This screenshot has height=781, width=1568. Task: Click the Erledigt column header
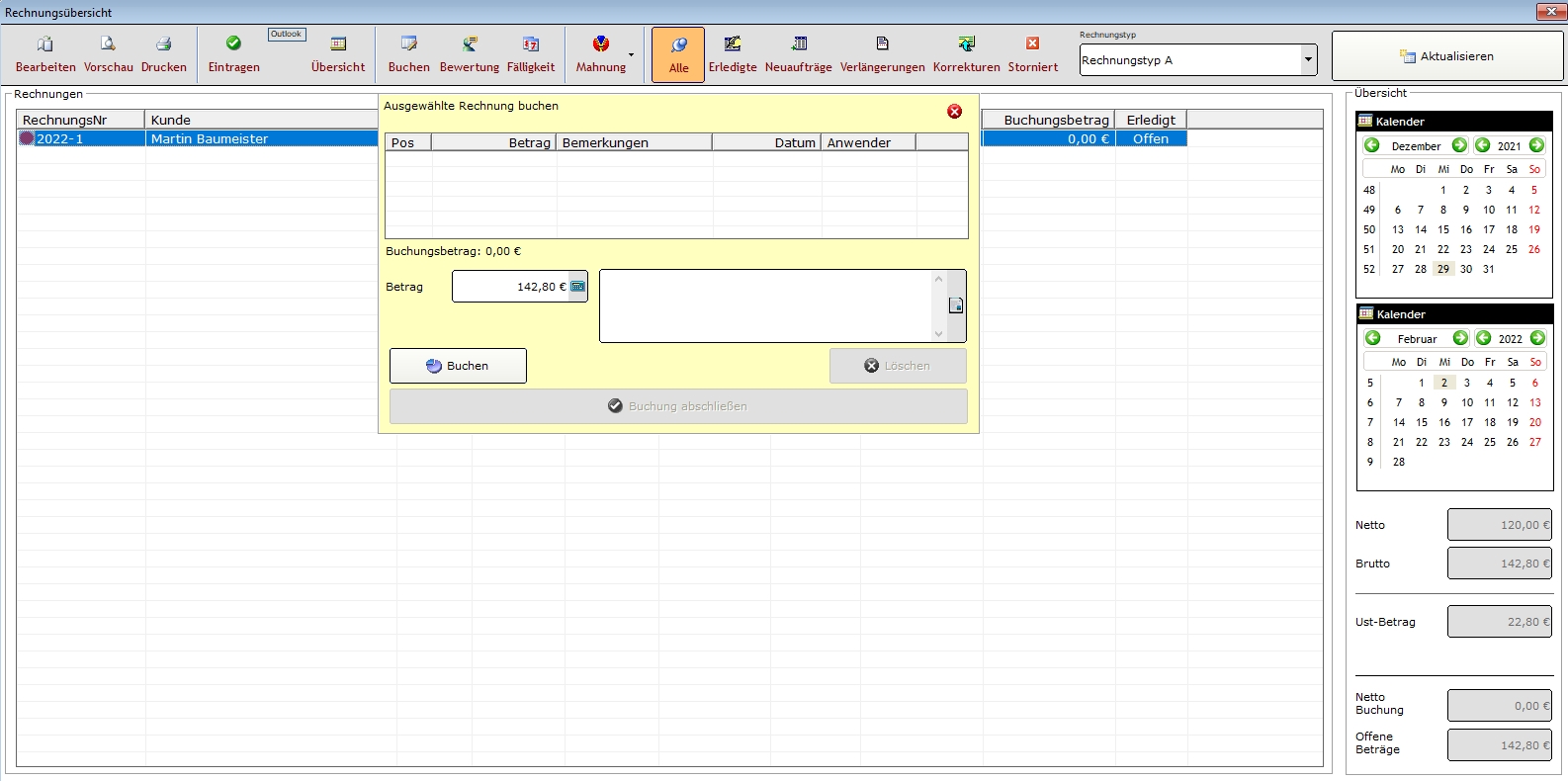1151,120
